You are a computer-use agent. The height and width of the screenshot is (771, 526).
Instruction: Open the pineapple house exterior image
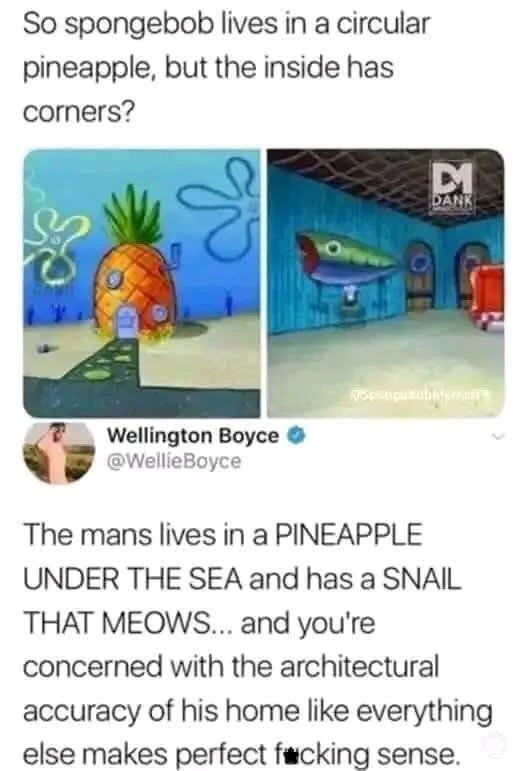[x=142, y=283]
